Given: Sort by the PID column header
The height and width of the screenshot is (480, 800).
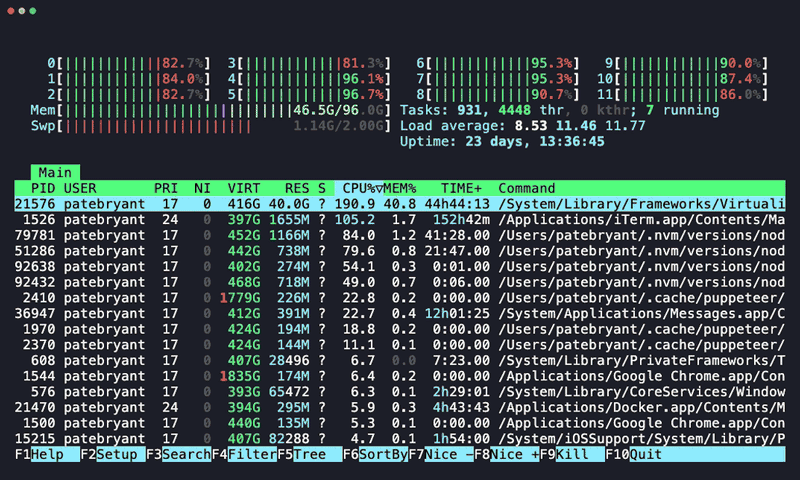Looking at the screenshot, I should pyautogui.click(x=43, y=188).
